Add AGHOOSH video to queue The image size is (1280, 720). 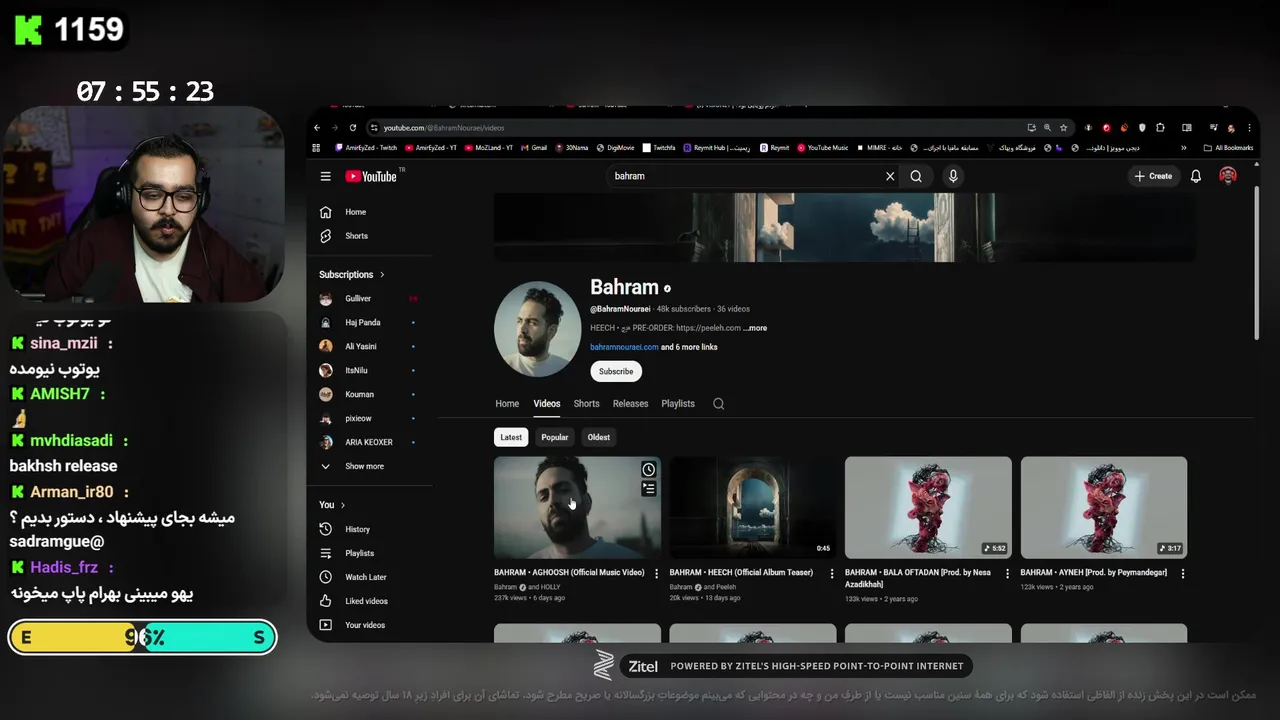pyautogui.click(x=649, y=489)
